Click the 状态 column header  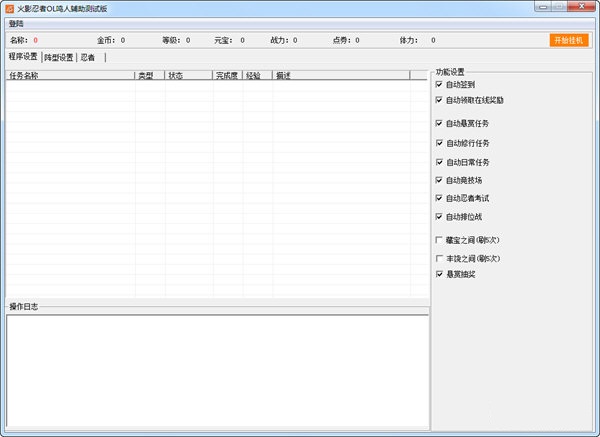(x=188, y=75)
